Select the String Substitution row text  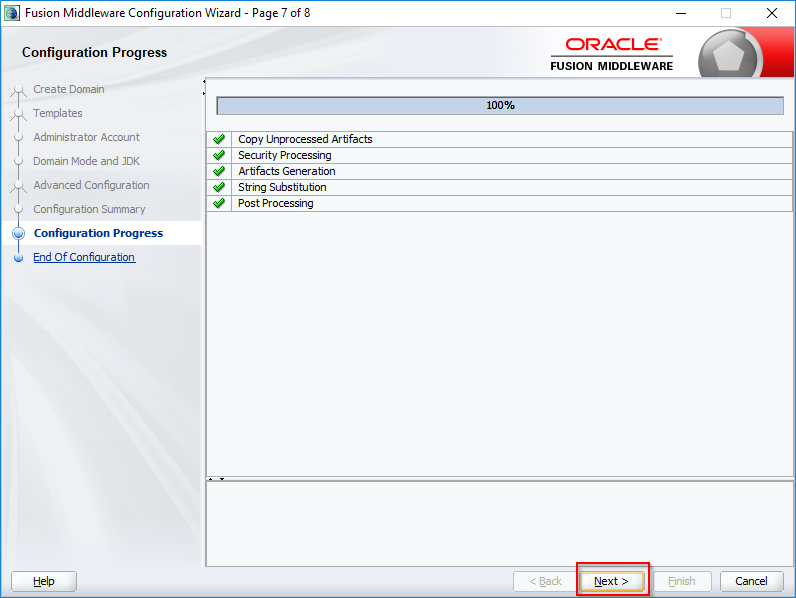point(282,187)
